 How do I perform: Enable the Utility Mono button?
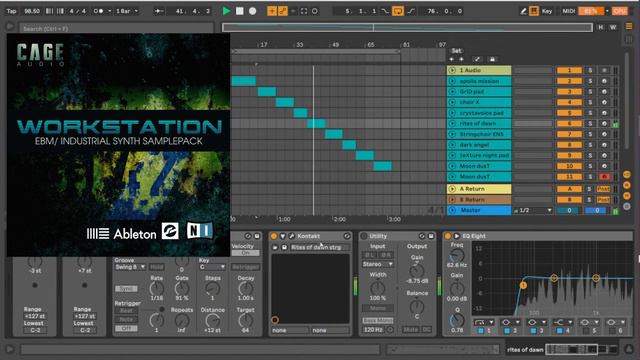378,308
